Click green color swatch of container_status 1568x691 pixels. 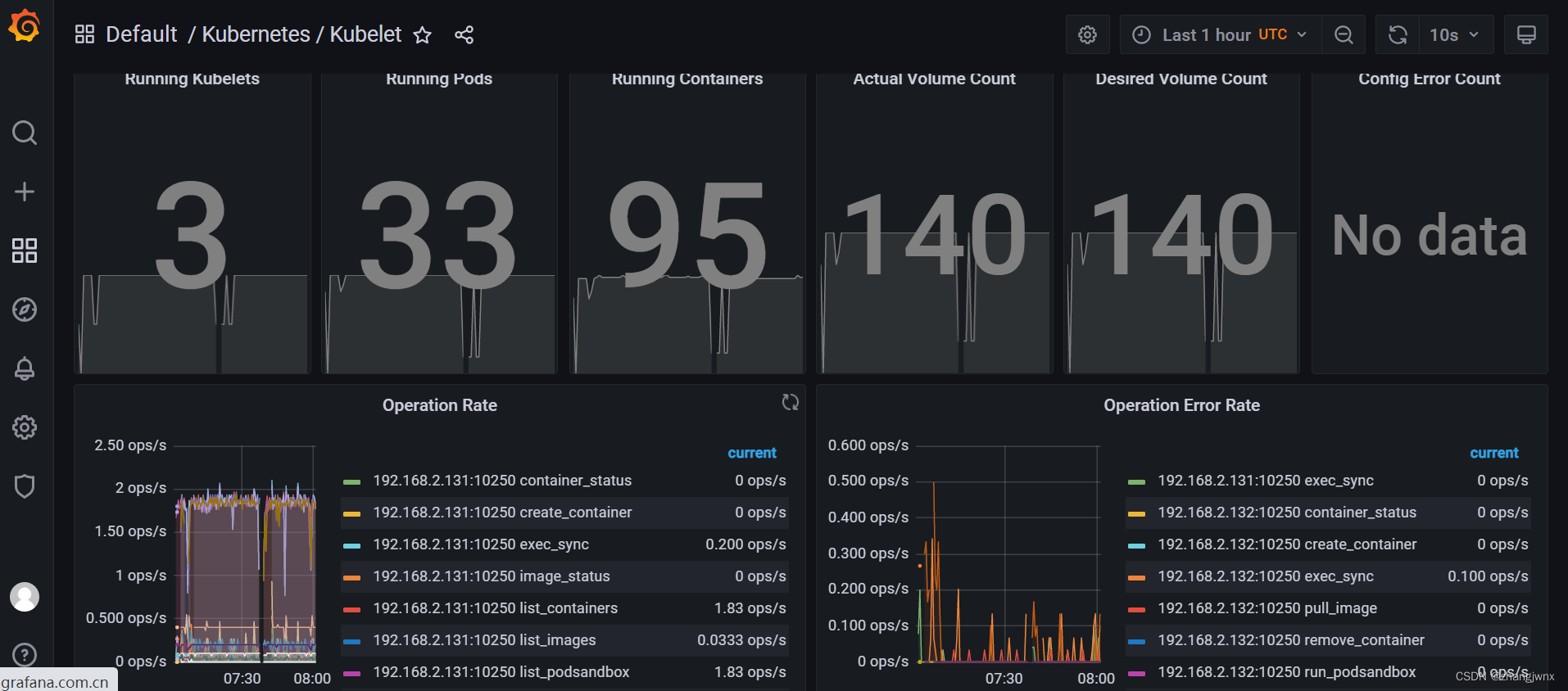pyautogui.click(x=351, y=481)
